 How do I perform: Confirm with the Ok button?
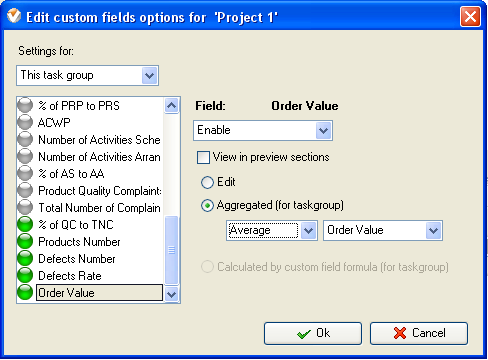click(x=313, y=333)
